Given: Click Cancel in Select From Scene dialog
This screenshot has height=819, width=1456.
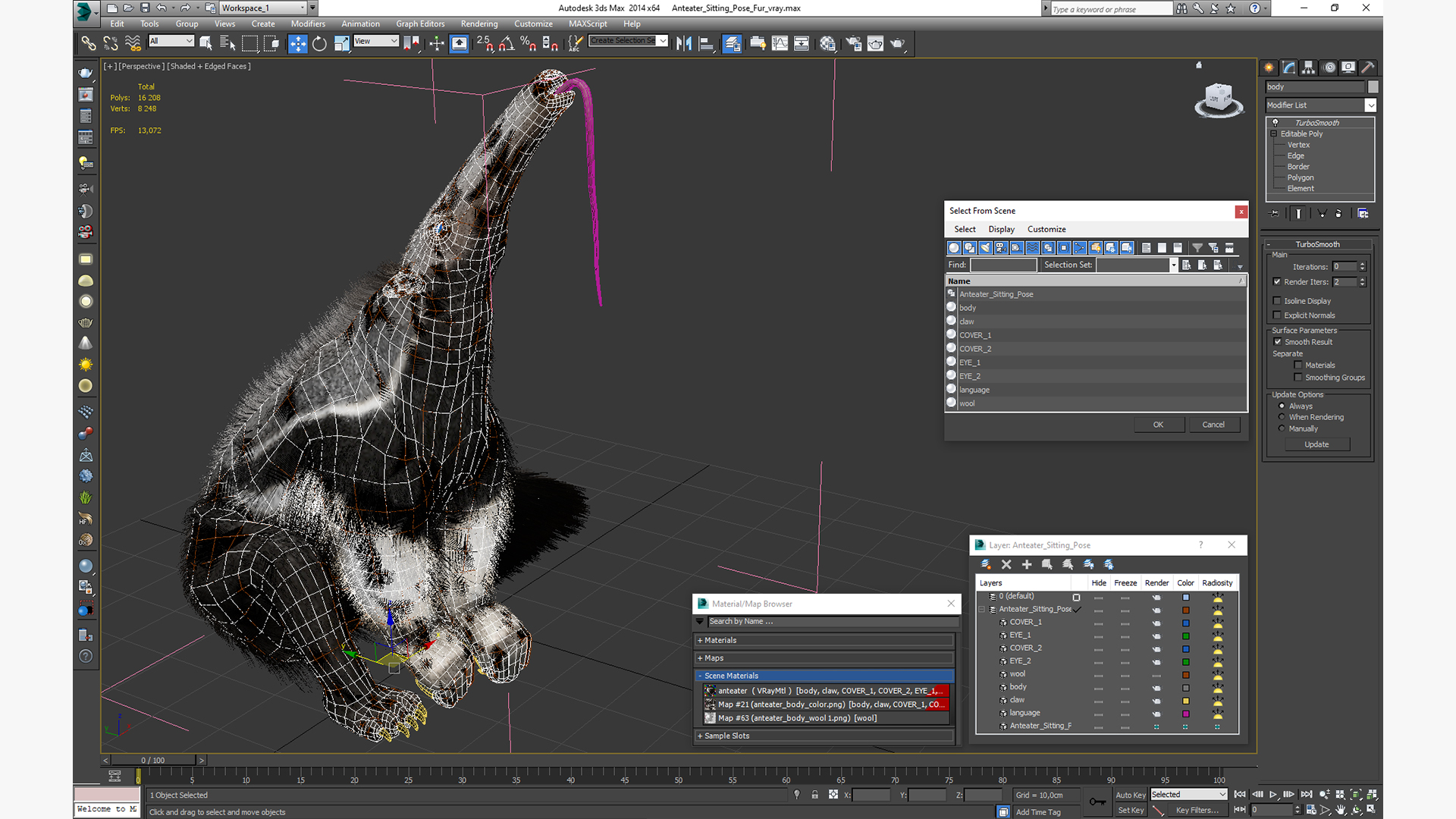Looking at the screenshot, I should click(x=1213, y=425).
